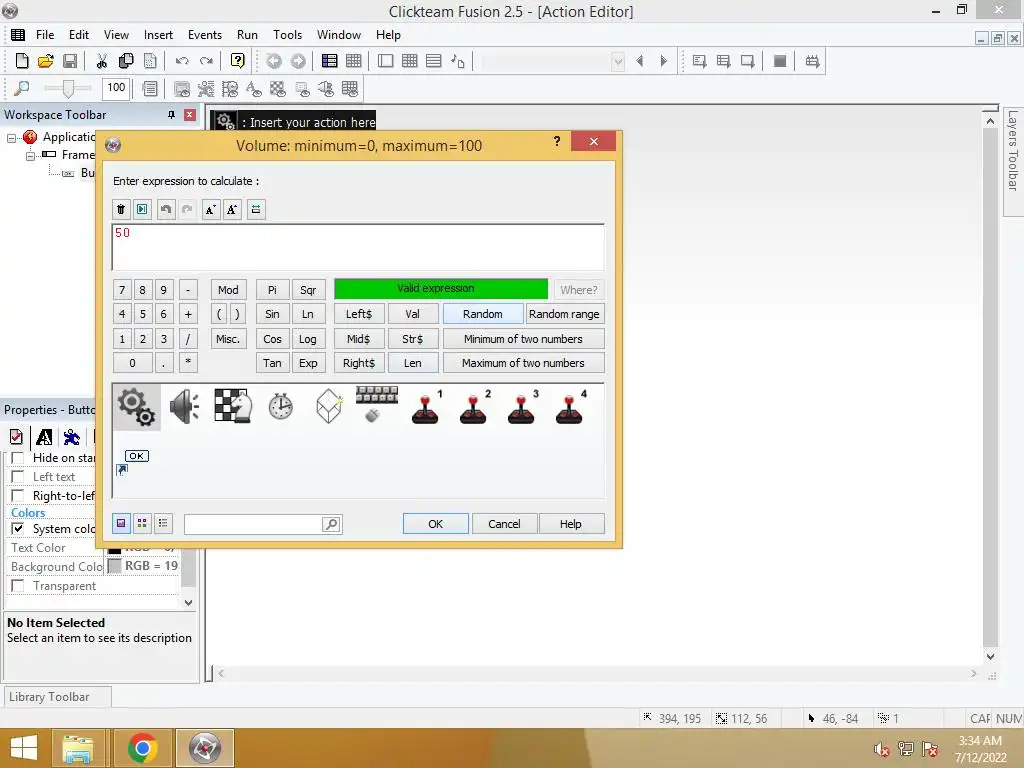The image size is (1024, 768).
Task: Uncheck System colors checkbox
Action: [x=18, y=528]
